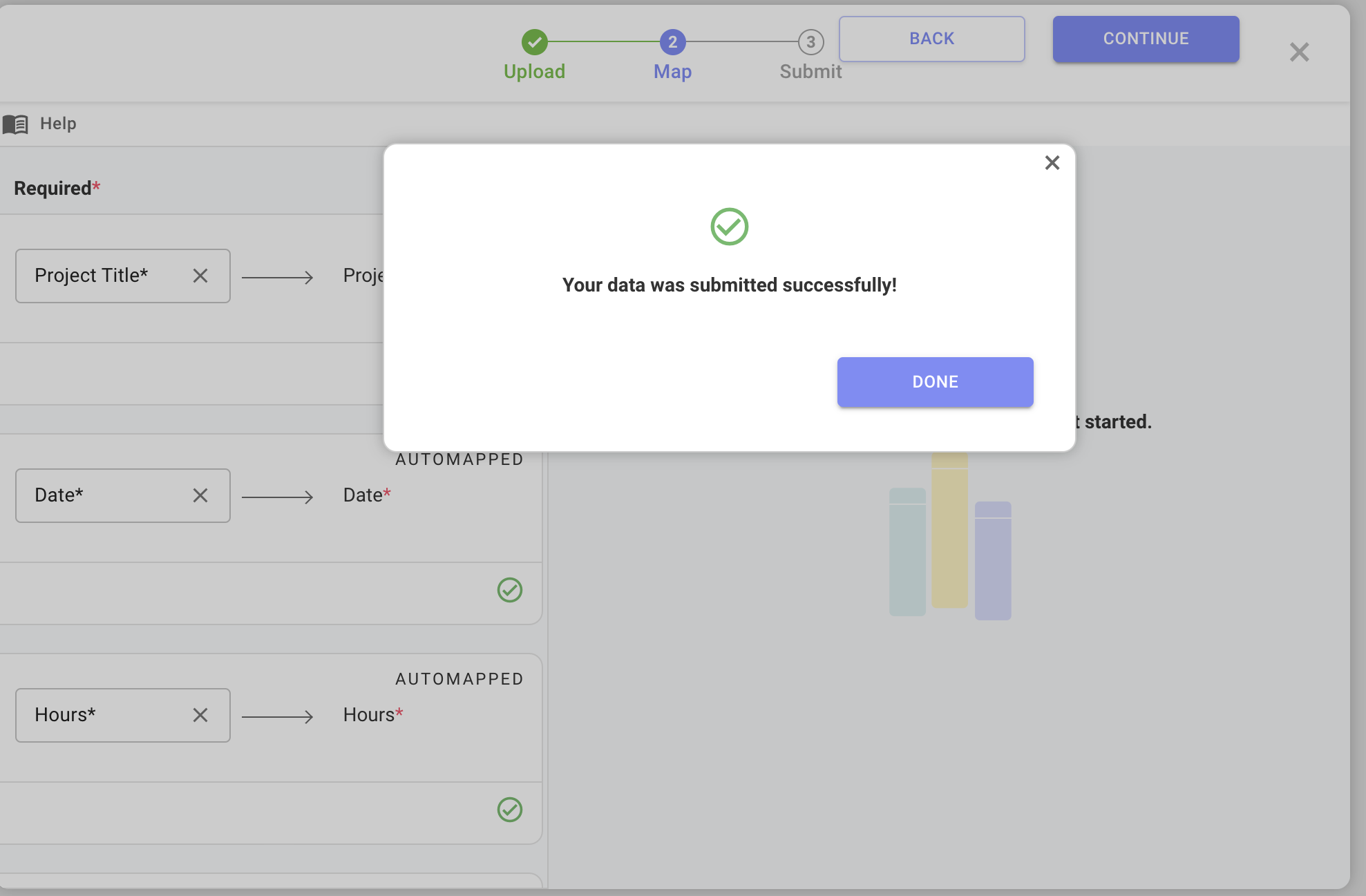
Task: Close the success dialog with X
Action: 1052,163
